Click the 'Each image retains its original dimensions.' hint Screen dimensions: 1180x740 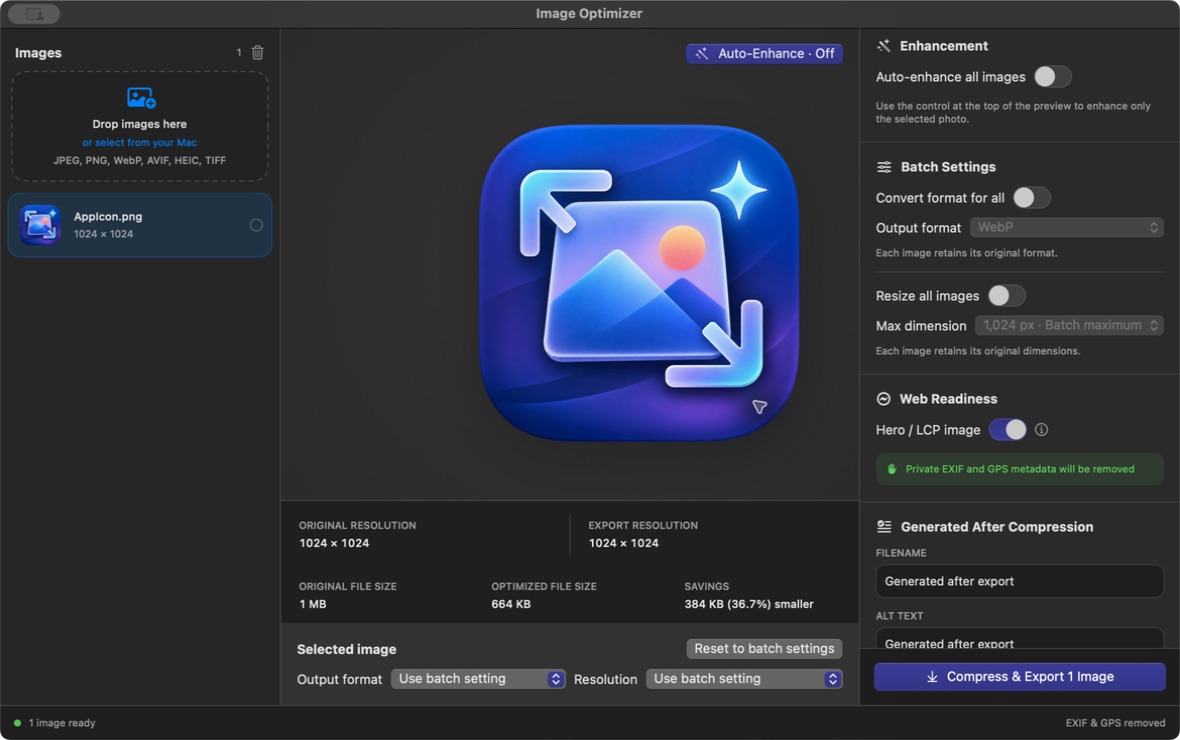978,351
